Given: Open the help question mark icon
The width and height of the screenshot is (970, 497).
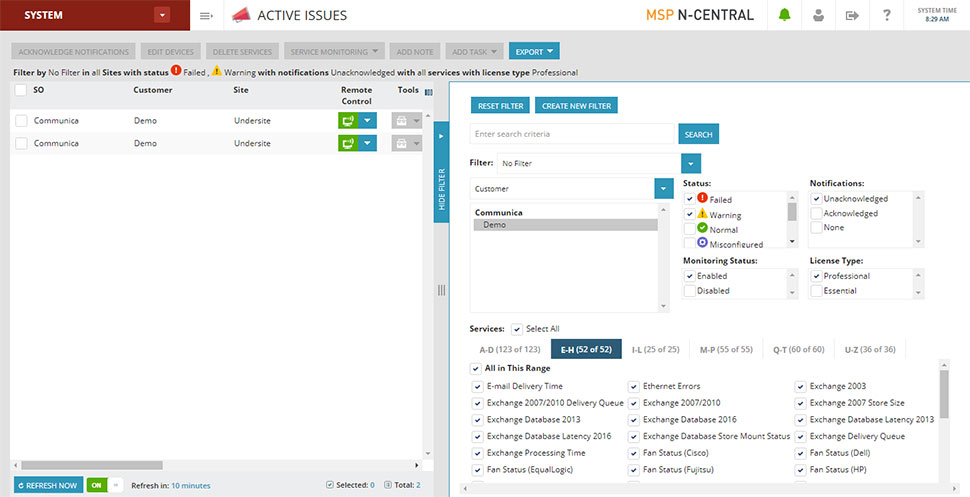Looking at the screenshot, I should point(886,15).
